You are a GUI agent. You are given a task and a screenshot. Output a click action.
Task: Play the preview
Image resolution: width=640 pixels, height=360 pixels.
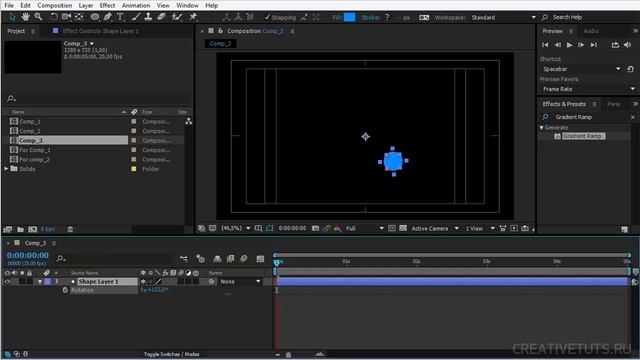569,45
